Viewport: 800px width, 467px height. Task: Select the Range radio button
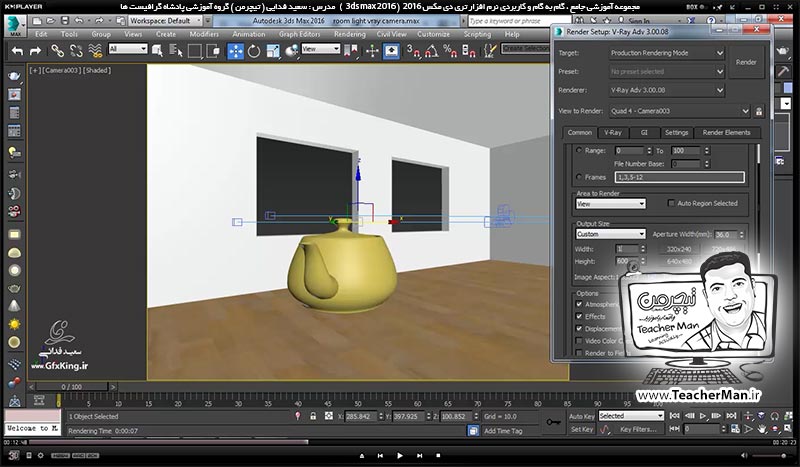(579, 151)
